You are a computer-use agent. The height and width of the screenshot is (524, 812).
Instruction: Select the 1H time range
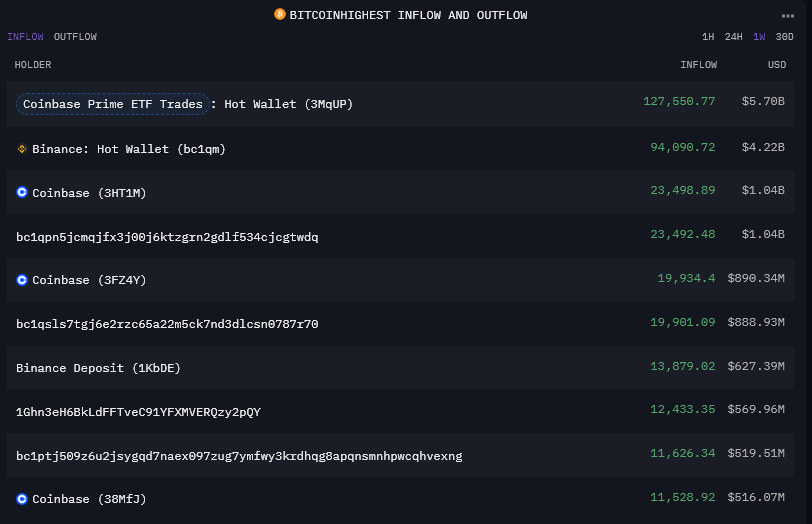[x=708, y=37]
